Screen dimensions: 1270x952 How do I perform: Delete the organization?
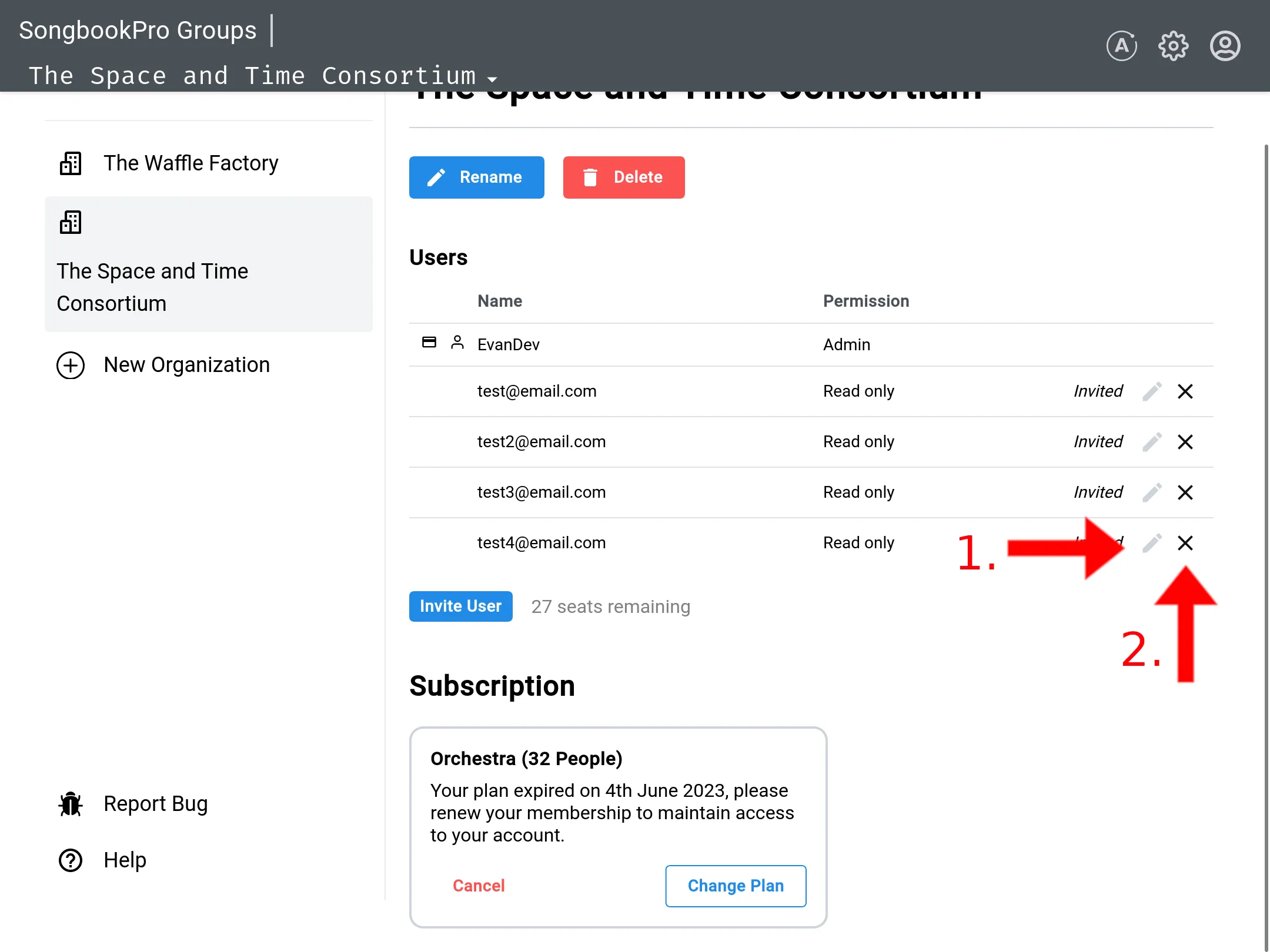(624, 177)
